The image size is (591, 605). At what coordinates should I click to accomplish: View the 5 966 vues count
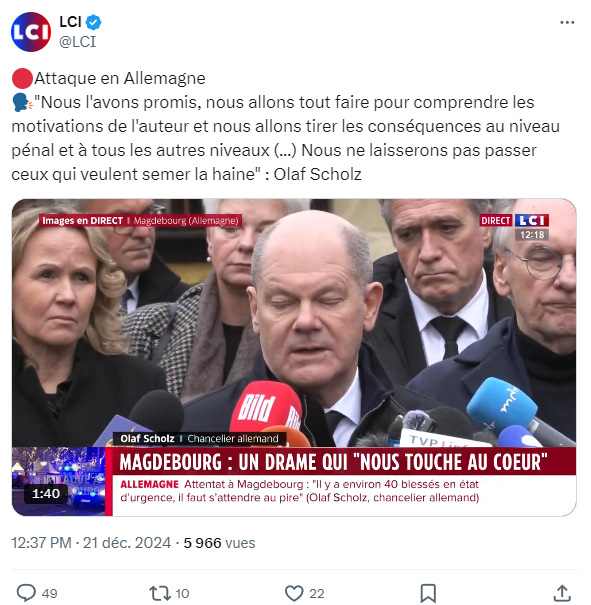coord(219,543)
